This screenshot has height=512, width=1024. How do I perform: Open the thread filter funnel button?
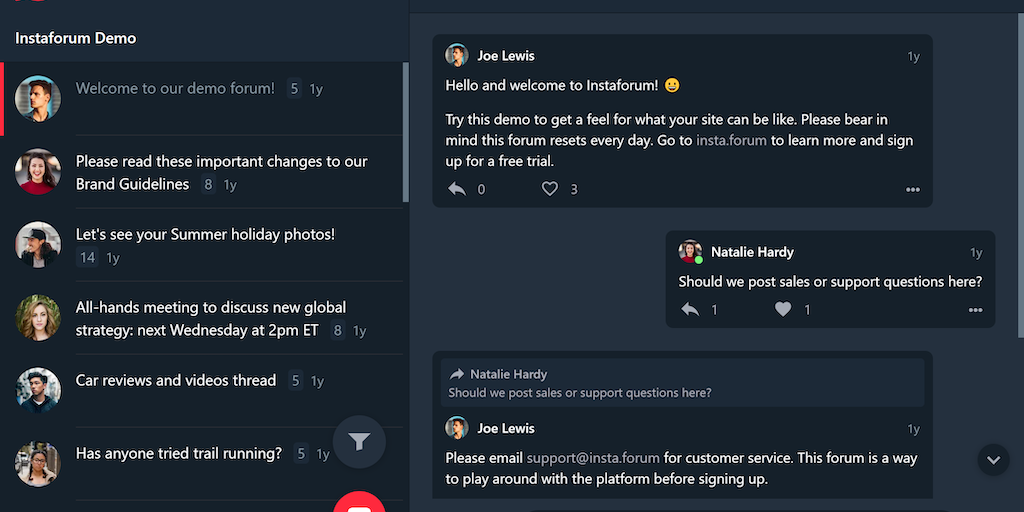(x=359, y=442)
